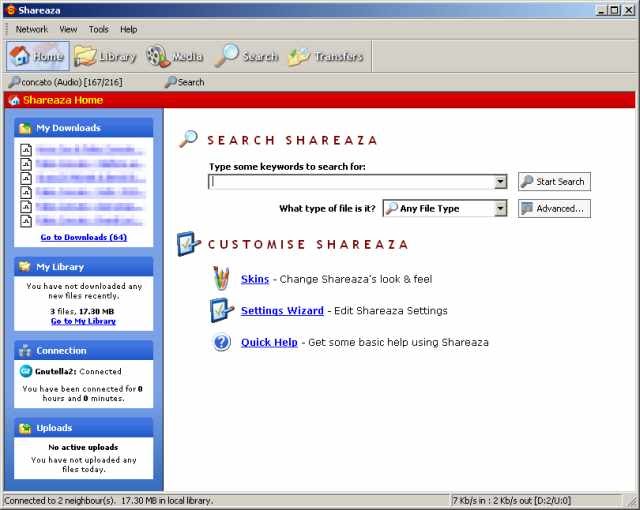The width and height of the screenshot is (640, 510).
Task: Click the 'Gnutella2: Connected' status text
Action: 78,371
